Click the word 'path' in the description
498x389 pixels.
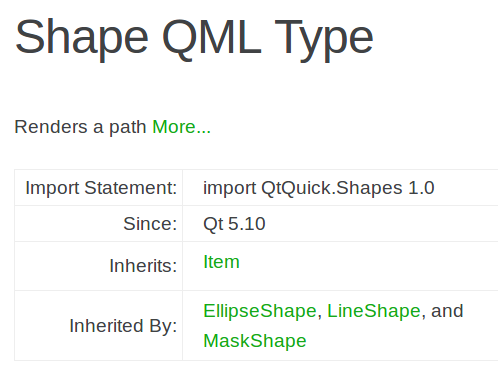pyautogui.click(x=128, y=127)
